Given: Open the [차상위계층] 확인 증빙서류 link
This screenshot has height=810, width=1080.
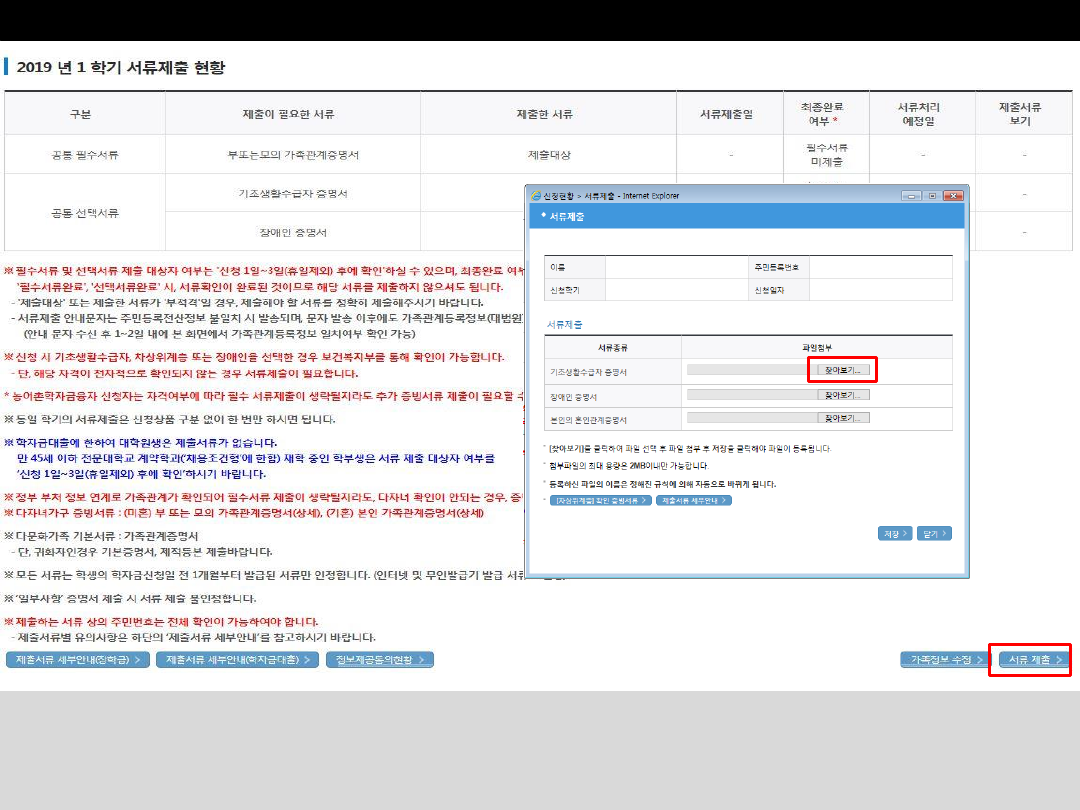Looking at the screenshot, I should 600,500.
